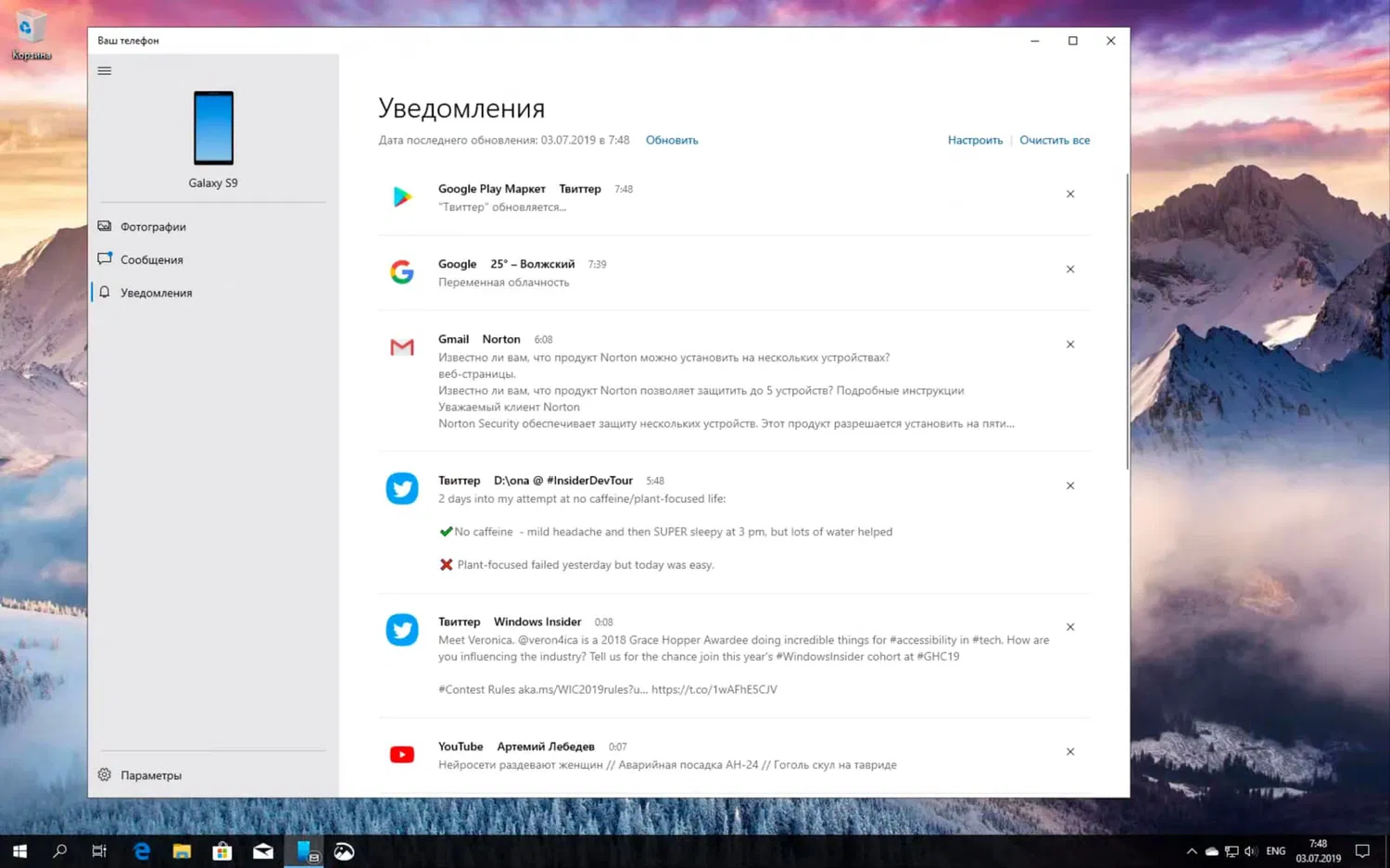Launch Microsoft Edge from the taskbar
1390x868 pixels.
pos(141,850)
